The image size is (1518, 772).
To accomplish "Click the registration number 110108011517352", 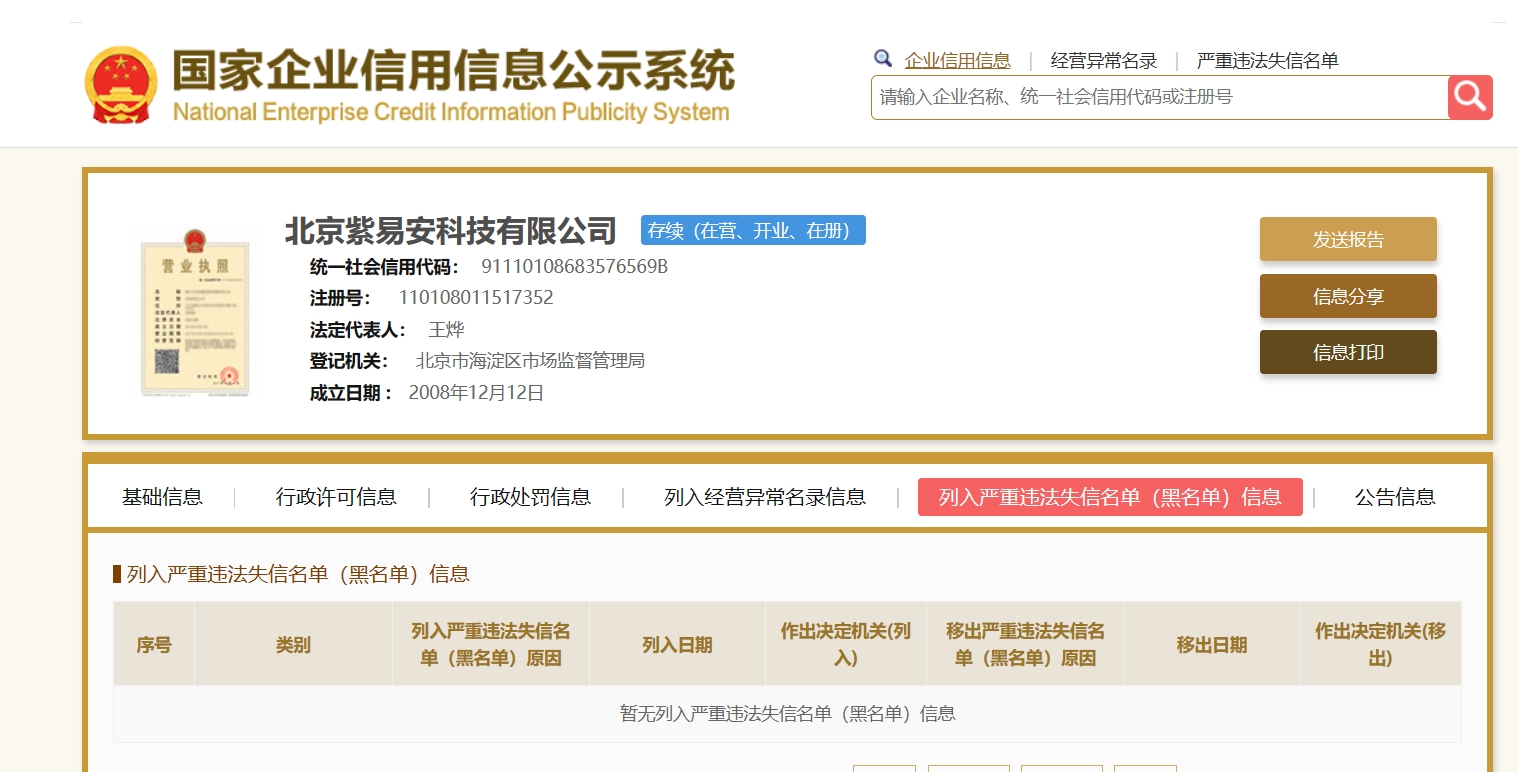I will [x=476, y=298].
